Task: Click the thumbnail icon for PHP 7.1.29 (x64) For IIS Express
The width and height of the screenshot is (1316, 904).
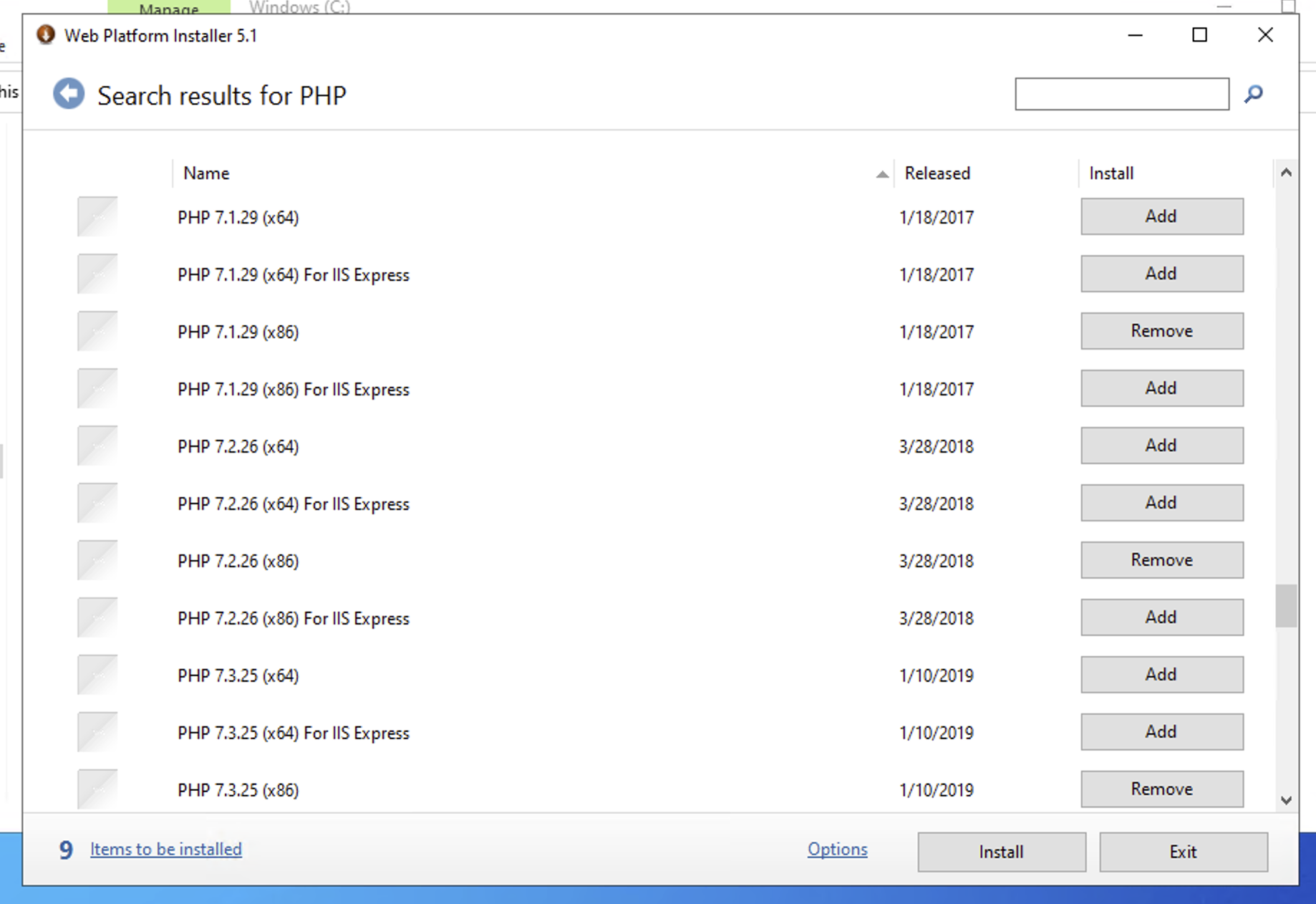Action: coord(97,274)
